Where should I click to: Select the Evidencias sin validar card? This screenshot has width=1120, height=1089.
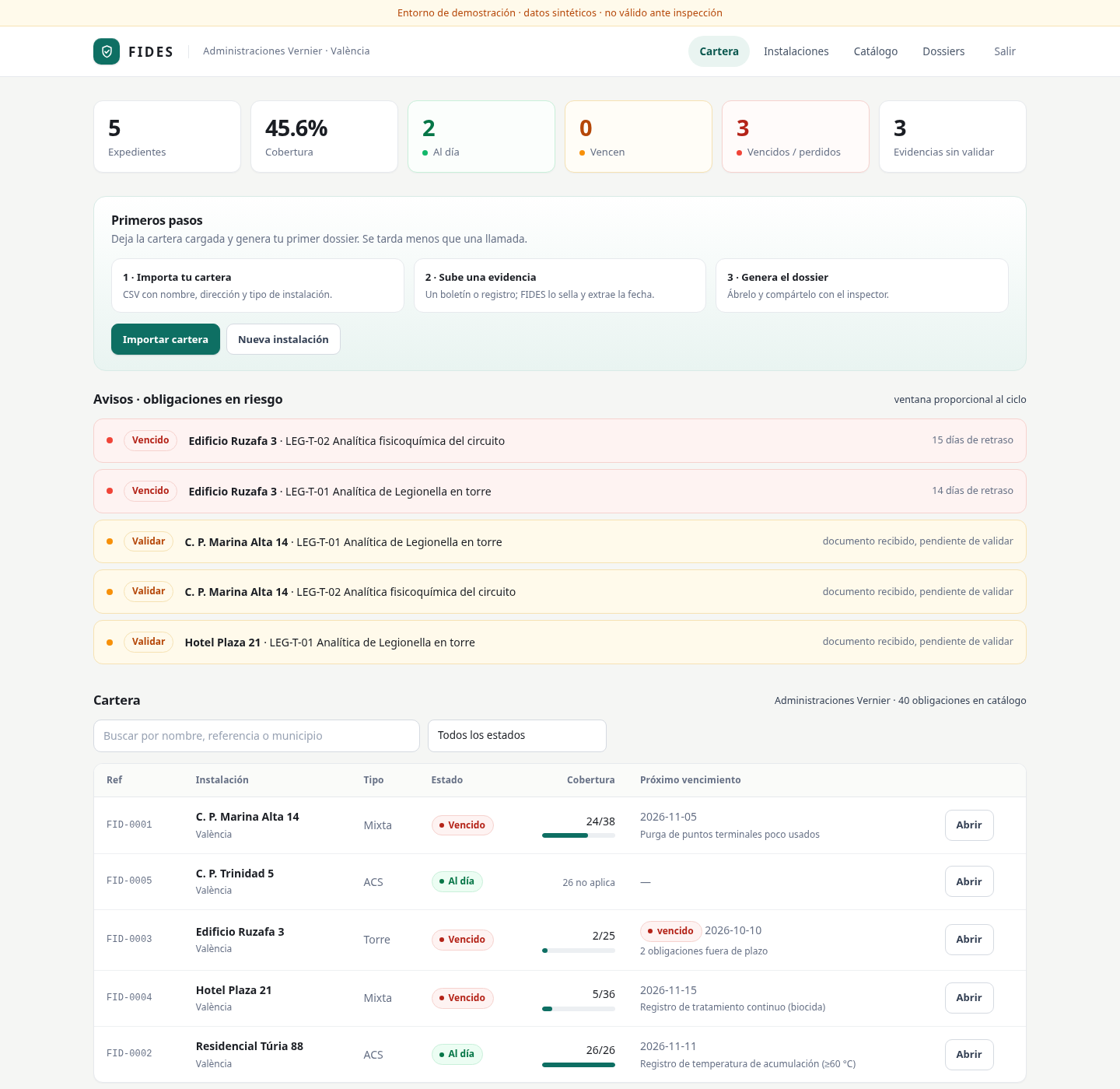point(953,136)
